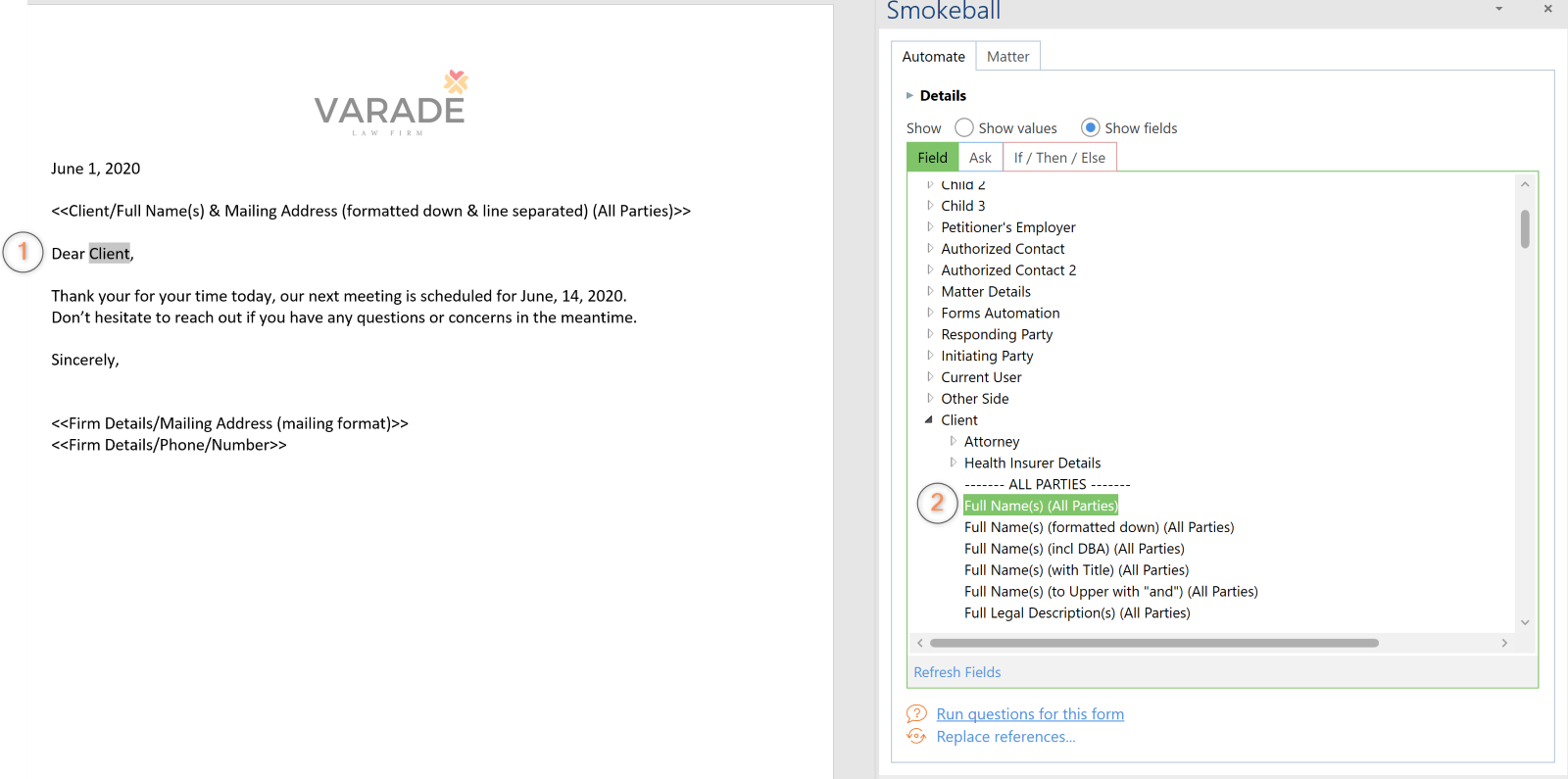Image resolution: width=1568 pixels, height=779 pixels.
Task: Open the Smokeball pane options dropdown arrow
Action: (1498, 9)
